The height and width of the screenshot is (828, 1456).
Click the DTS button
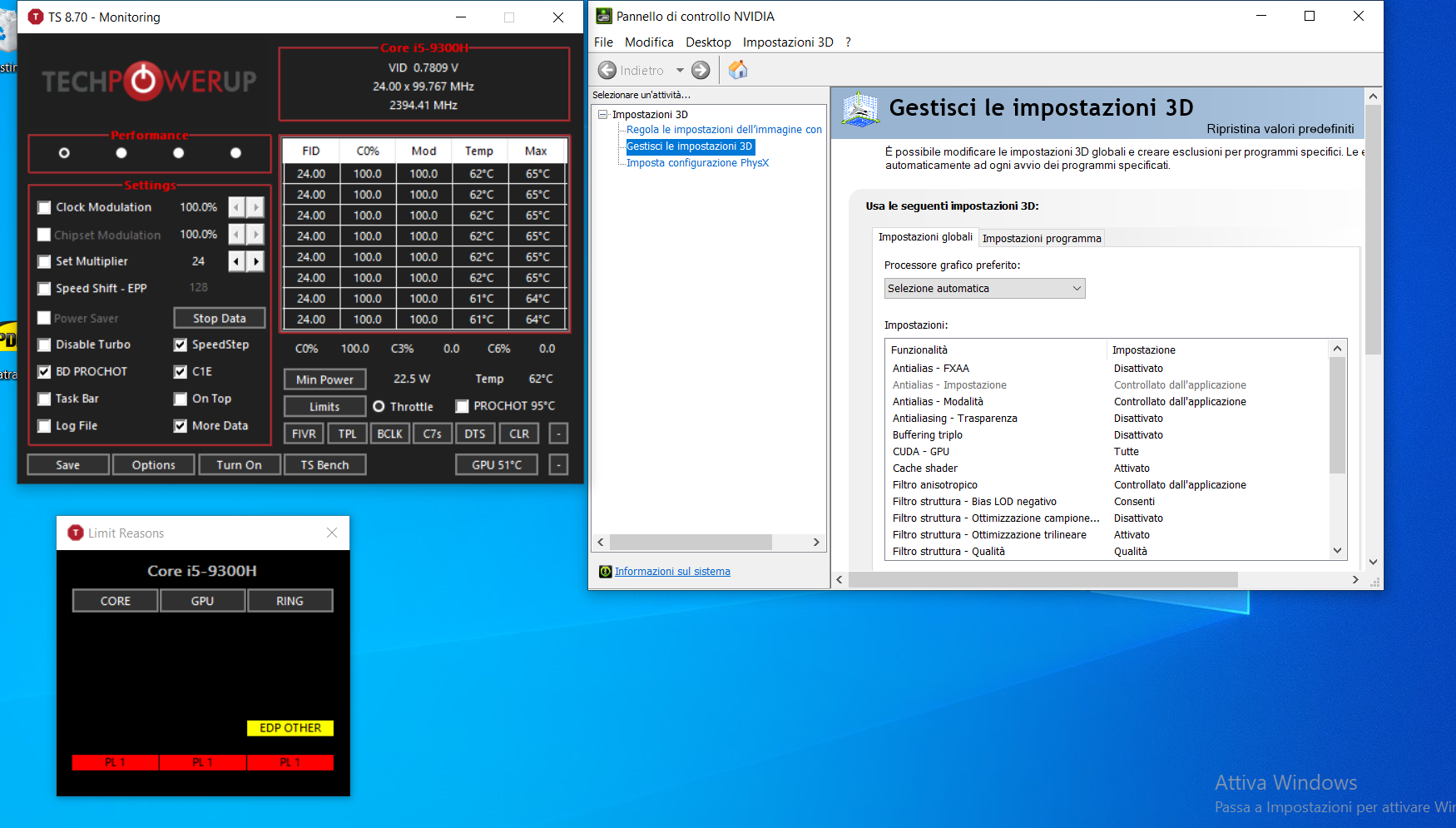[x=475, y=434]
